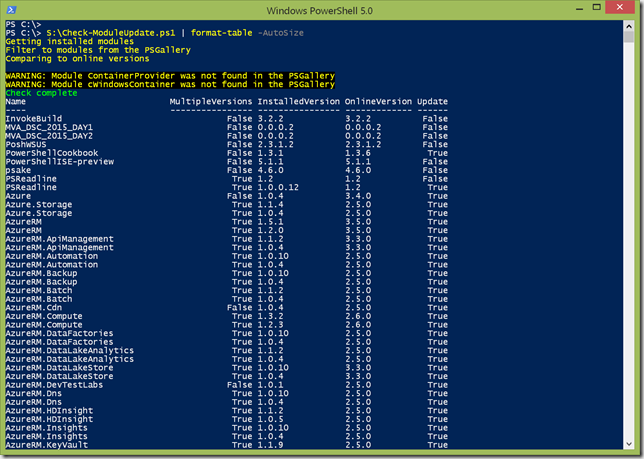The width and height of the screenshot is (644, 459).
Task: Click the window title 'Windows PowerShell 5.0'
Action: 320,11
